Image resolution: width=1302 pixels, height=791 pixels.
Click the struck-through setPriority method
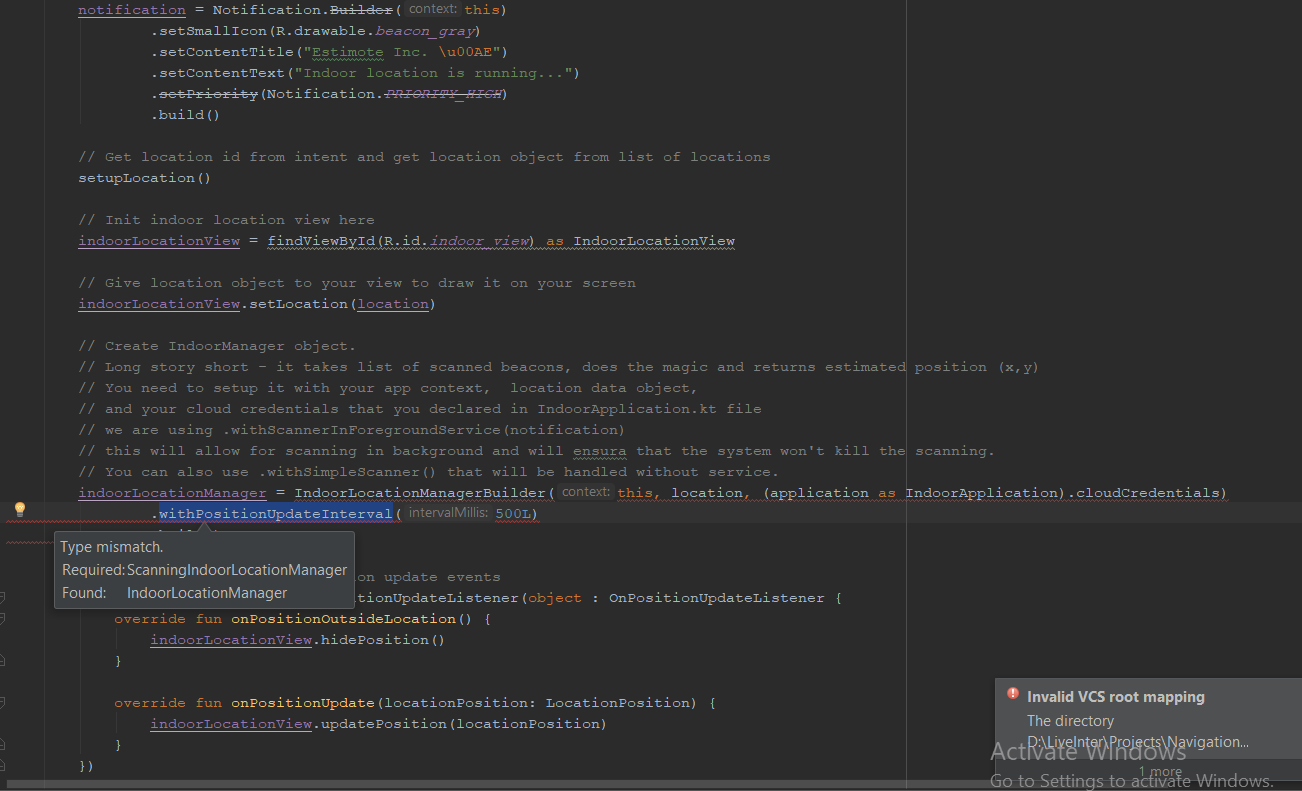pyautogui.click(x=208, y=94)
